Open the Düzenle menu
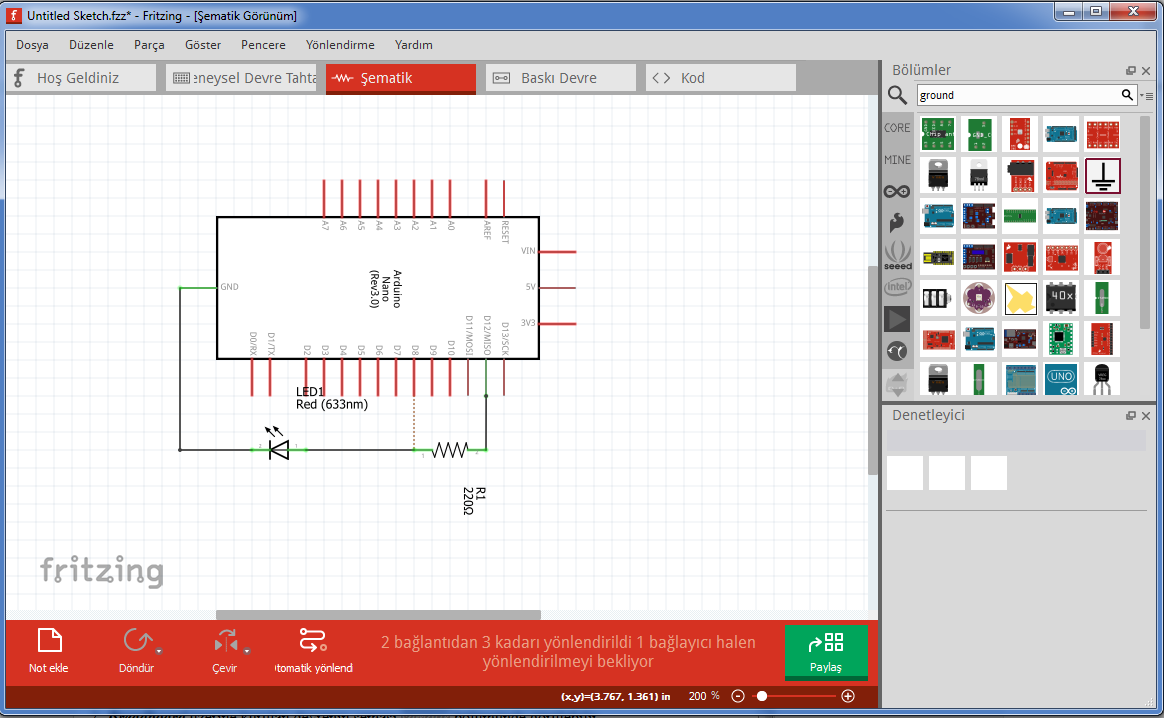The height and width of the screenshot is (718, 1164). coord(91,45)
